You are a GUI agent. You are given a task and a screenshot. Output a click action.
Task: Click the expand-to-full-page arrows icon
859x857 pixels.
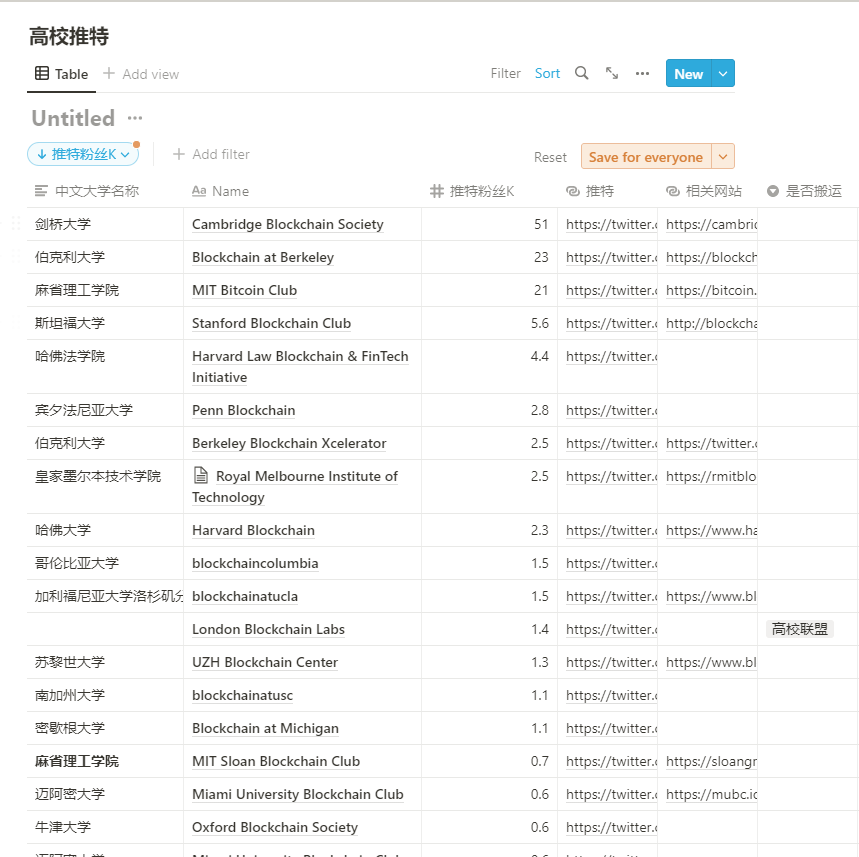[x=611, y=73]
